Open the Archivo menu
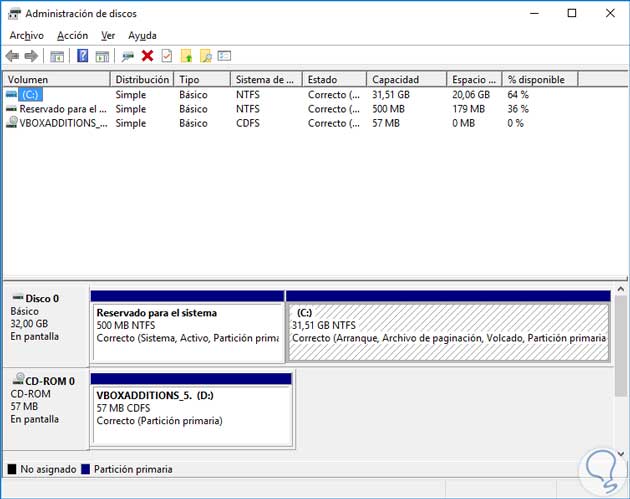 (x=27, y=35)
